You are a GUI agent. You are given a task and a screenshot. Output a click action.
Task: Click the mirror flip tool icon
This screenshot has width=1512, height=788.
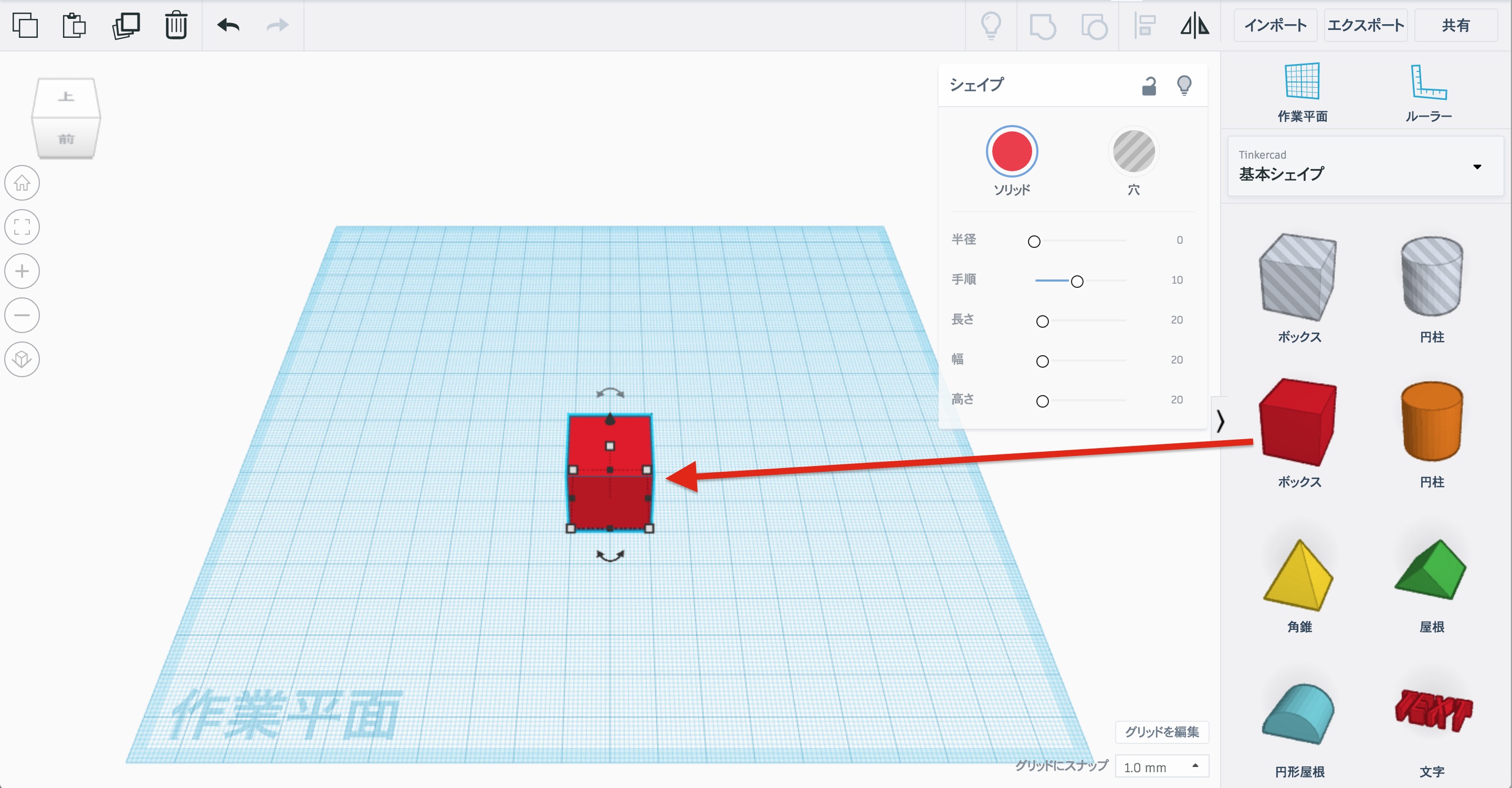pos(1194,25)
